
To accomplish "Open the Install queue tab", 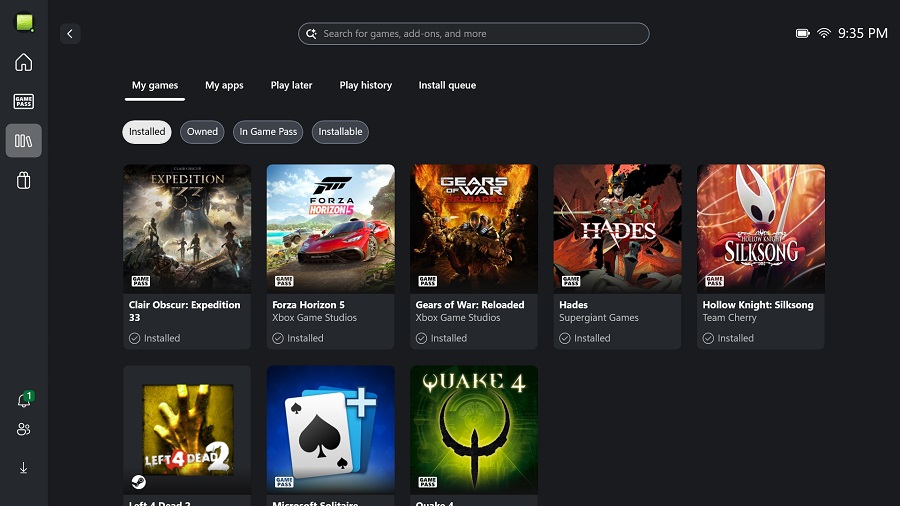I will pos(447,86).
